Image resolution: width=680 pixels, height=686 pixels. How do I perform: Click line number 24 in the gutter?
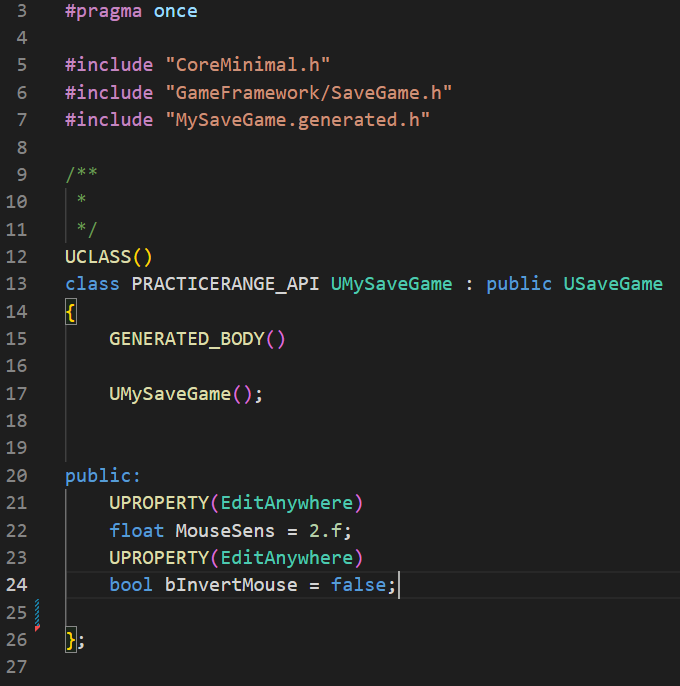pos(17,585)
